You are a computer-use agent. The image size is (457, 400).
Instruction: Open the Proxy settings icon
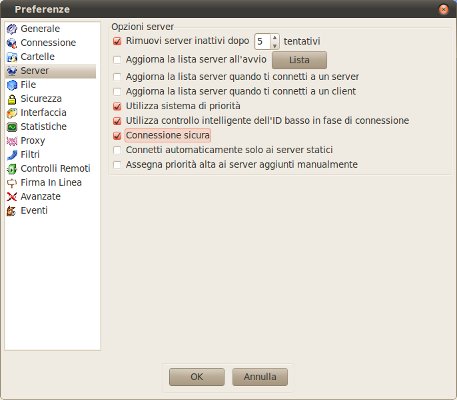click(x=12, y=141)
